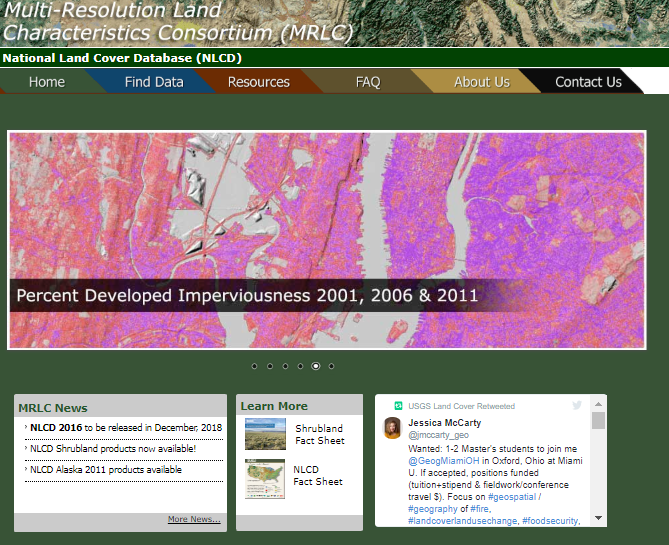Click the Percent Developed Imperviousness banner image

click(327, 240)
